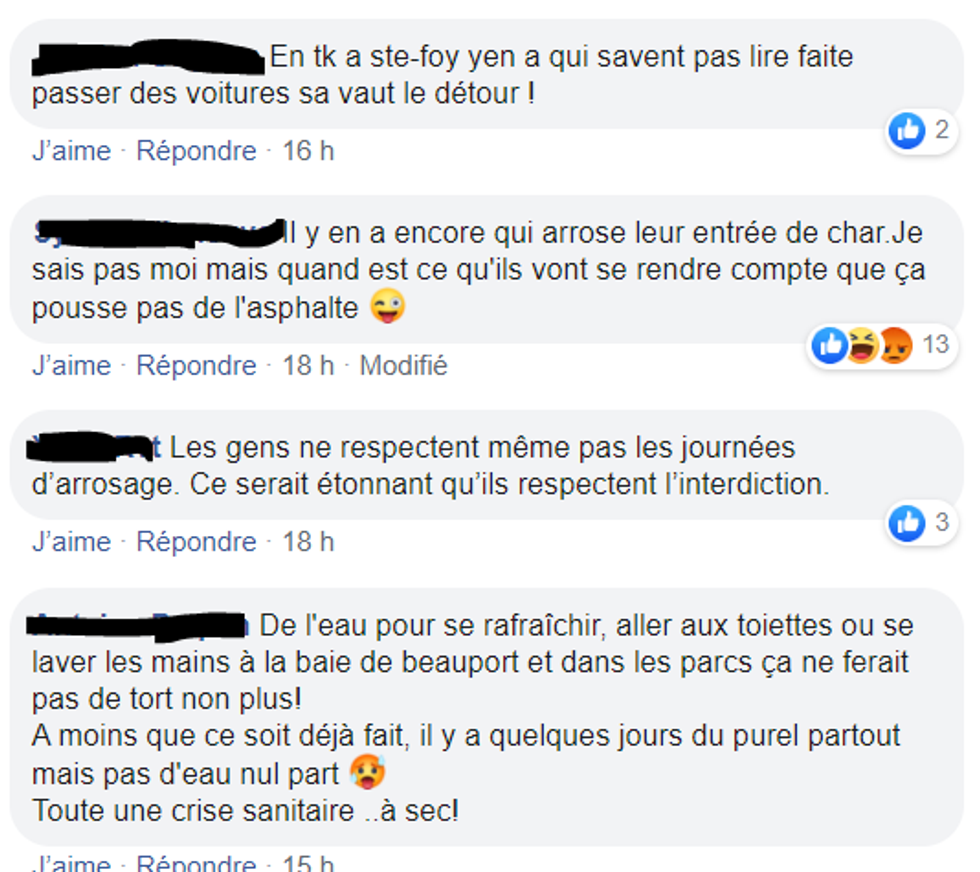Click the blue thumbs-up reaction on the Ste-Foy comment
This screenshot has width=980, height=872.
[907, 130]
